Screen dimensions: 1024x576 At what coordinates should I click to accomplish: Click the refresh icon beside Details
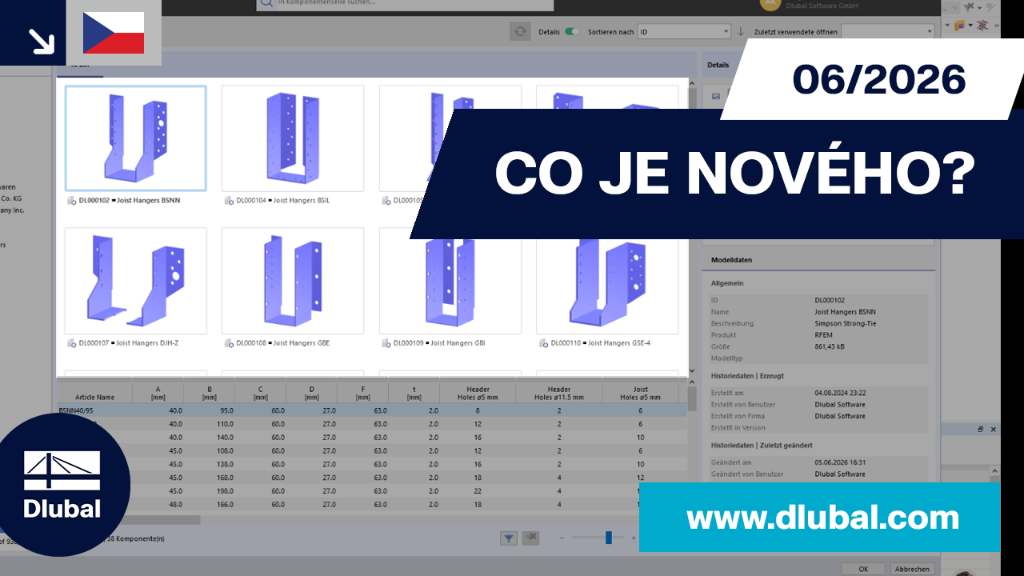pyautogui.click(x=520, y=31)
